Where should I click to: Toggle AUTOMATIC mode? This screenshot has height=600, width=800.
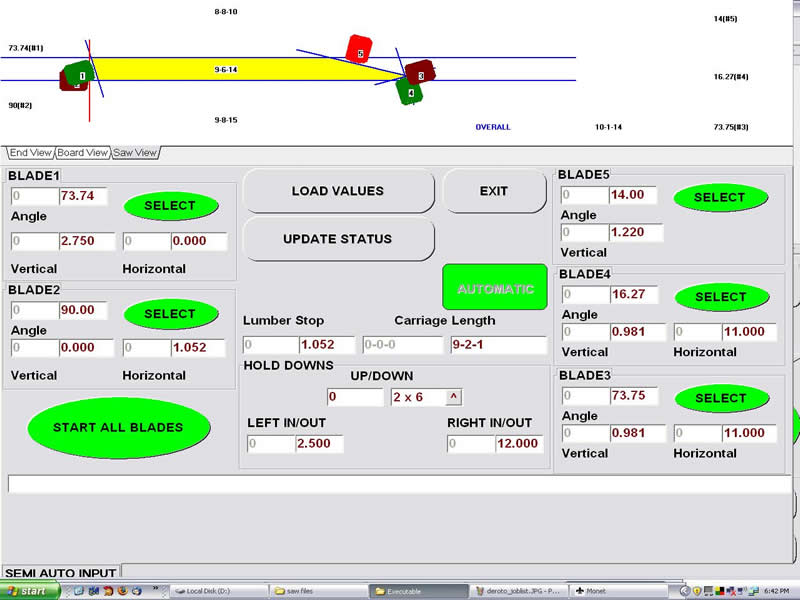(495, 287)
